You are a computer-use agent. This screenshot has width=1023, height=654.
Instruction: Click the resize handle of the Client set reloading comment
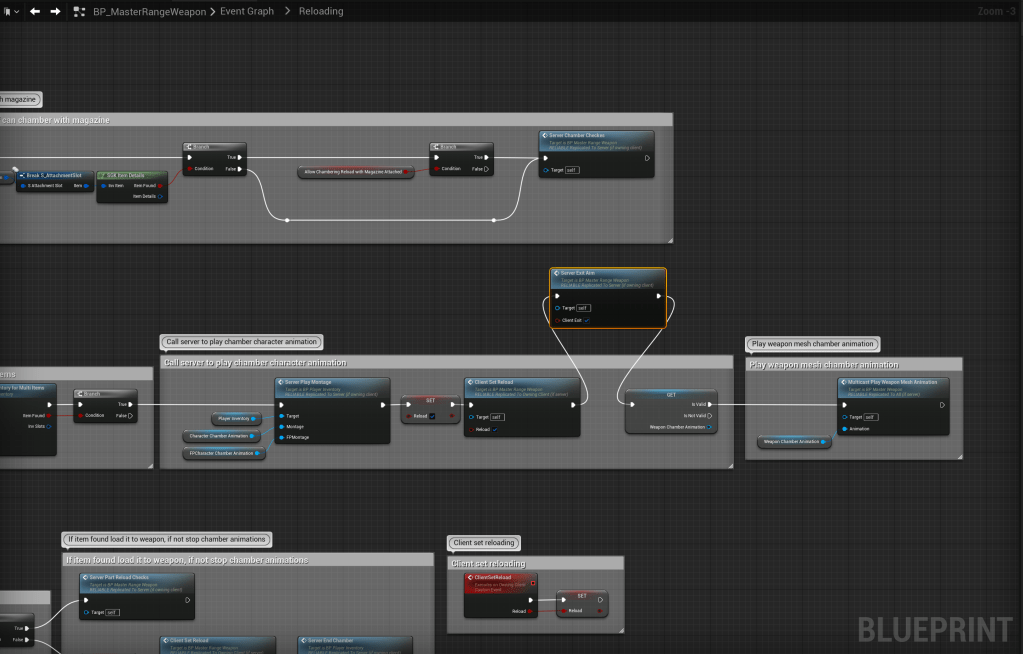[619, 628]
